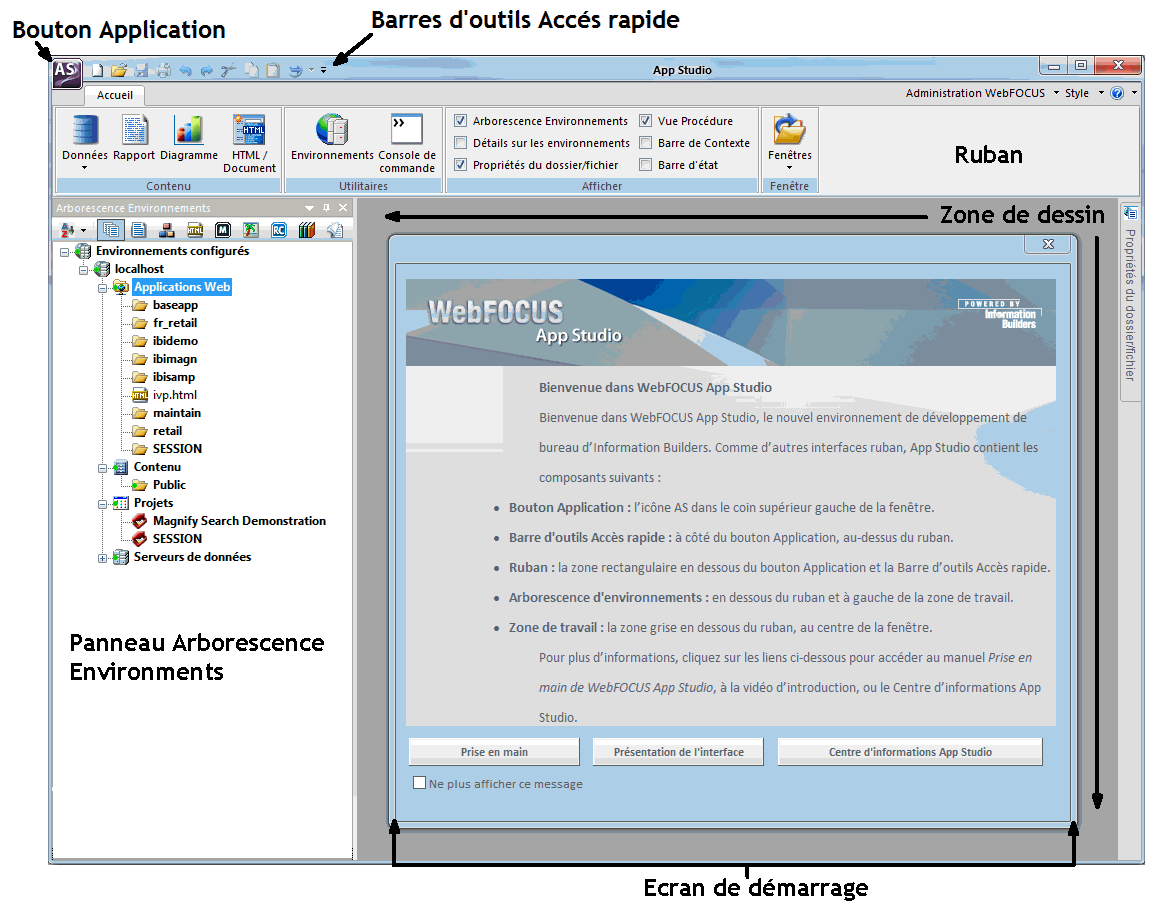The image size is (1152, 904).
Task: Click the Open folder icon in Quick Access
Action: [119, 71]
